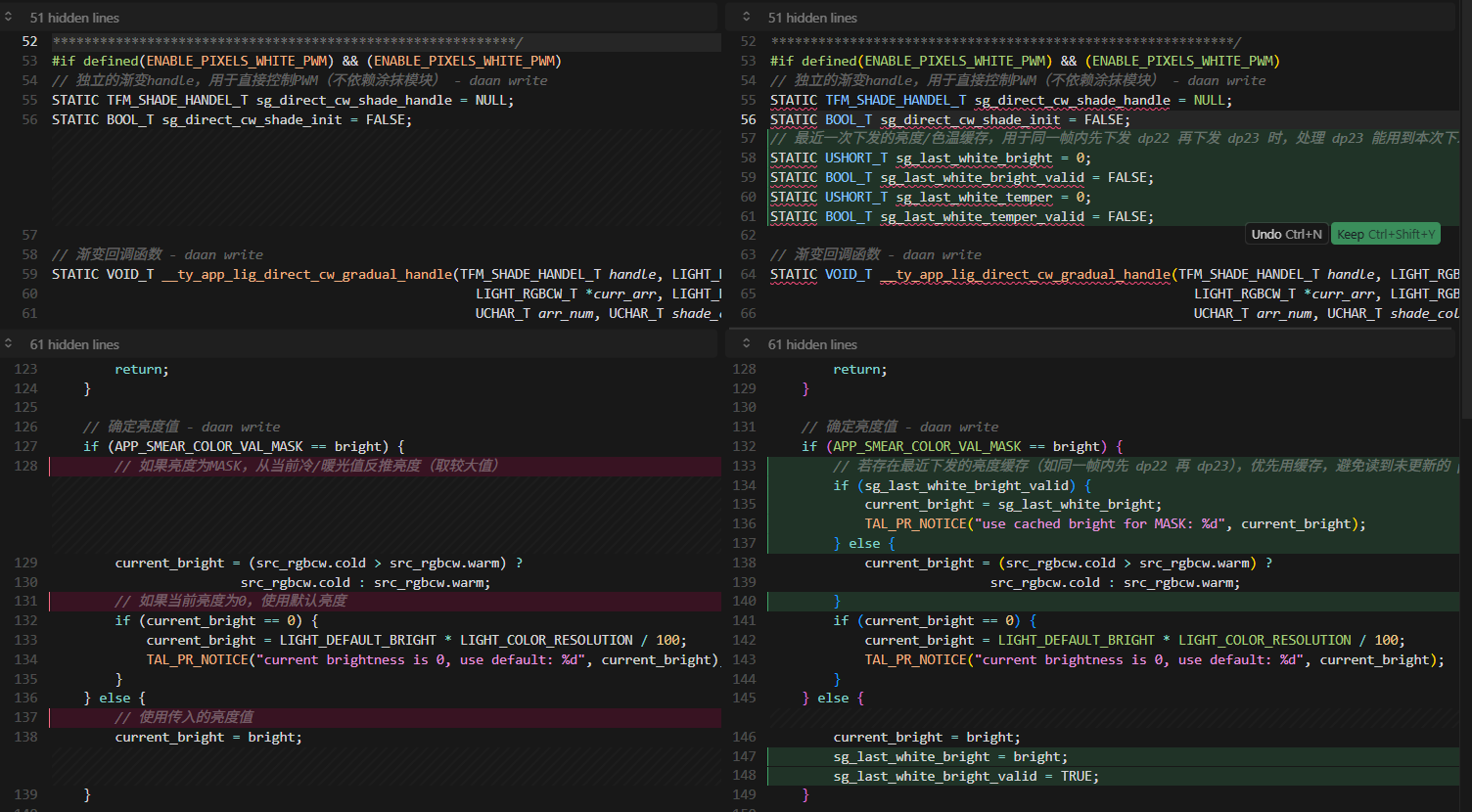Click the '61 hidden lines' label in right pane
1472x812 pixels.
812,344
